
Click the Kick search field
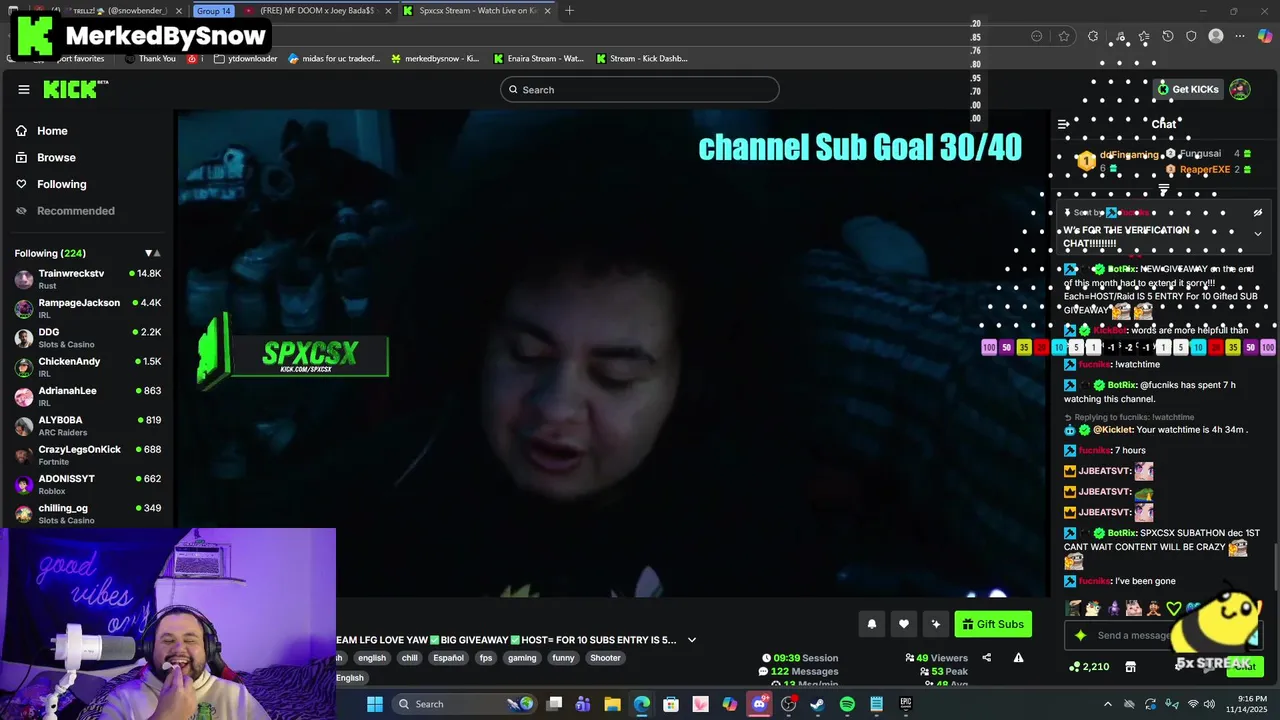click(640, 90)
